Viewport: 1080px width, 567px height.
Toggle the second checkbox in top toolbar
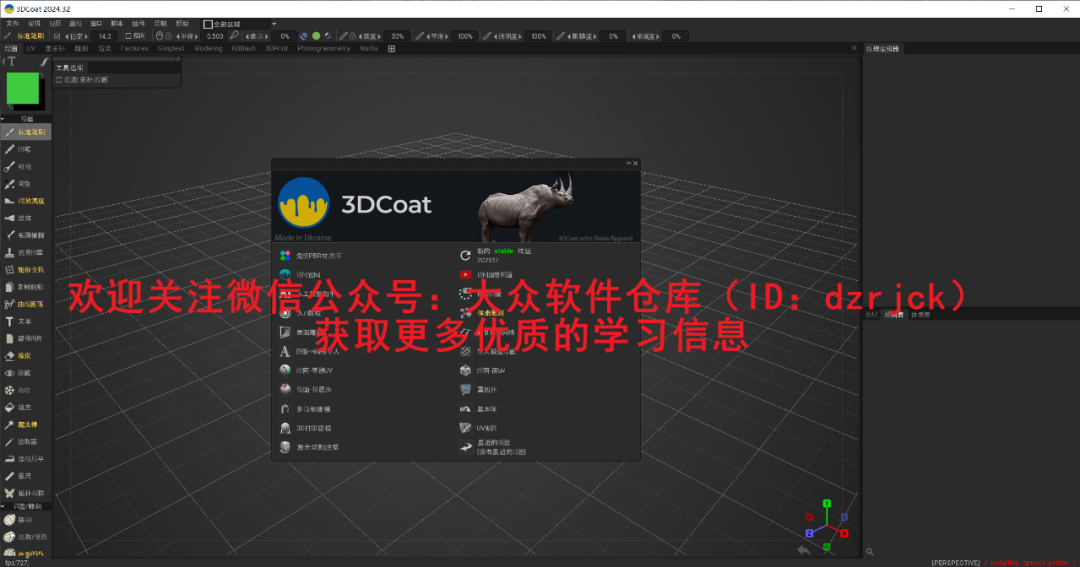point(128,36)
